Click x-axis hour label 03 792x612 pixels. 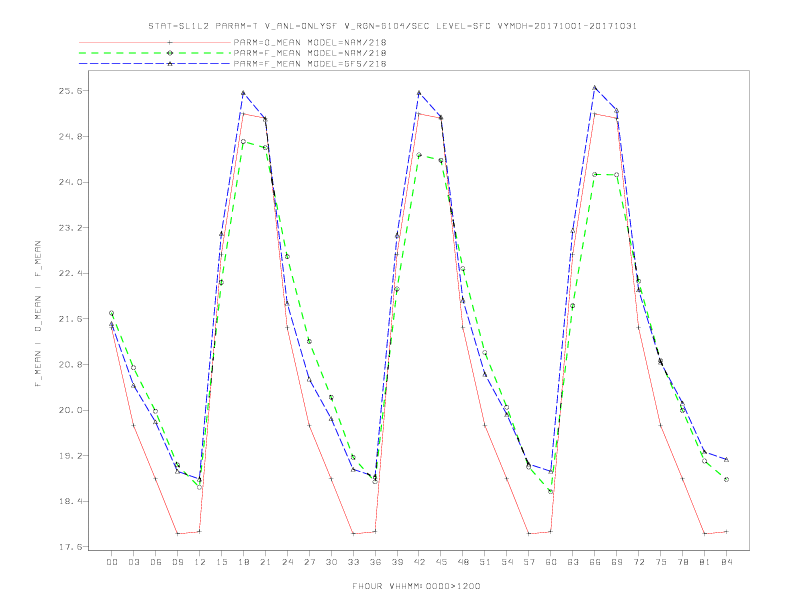133,562
